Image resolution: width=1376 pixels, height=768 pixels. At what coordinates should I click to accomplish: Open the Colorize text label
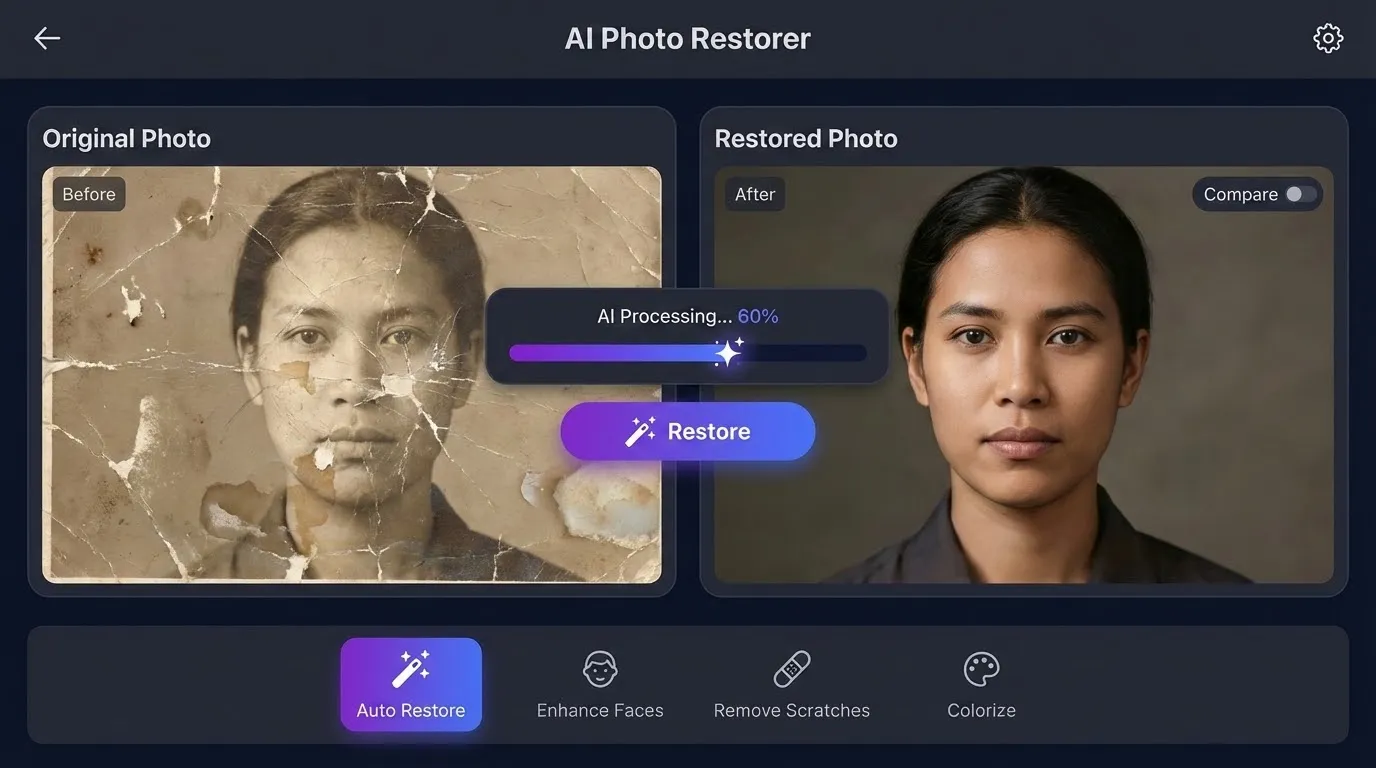click(981, 711)
